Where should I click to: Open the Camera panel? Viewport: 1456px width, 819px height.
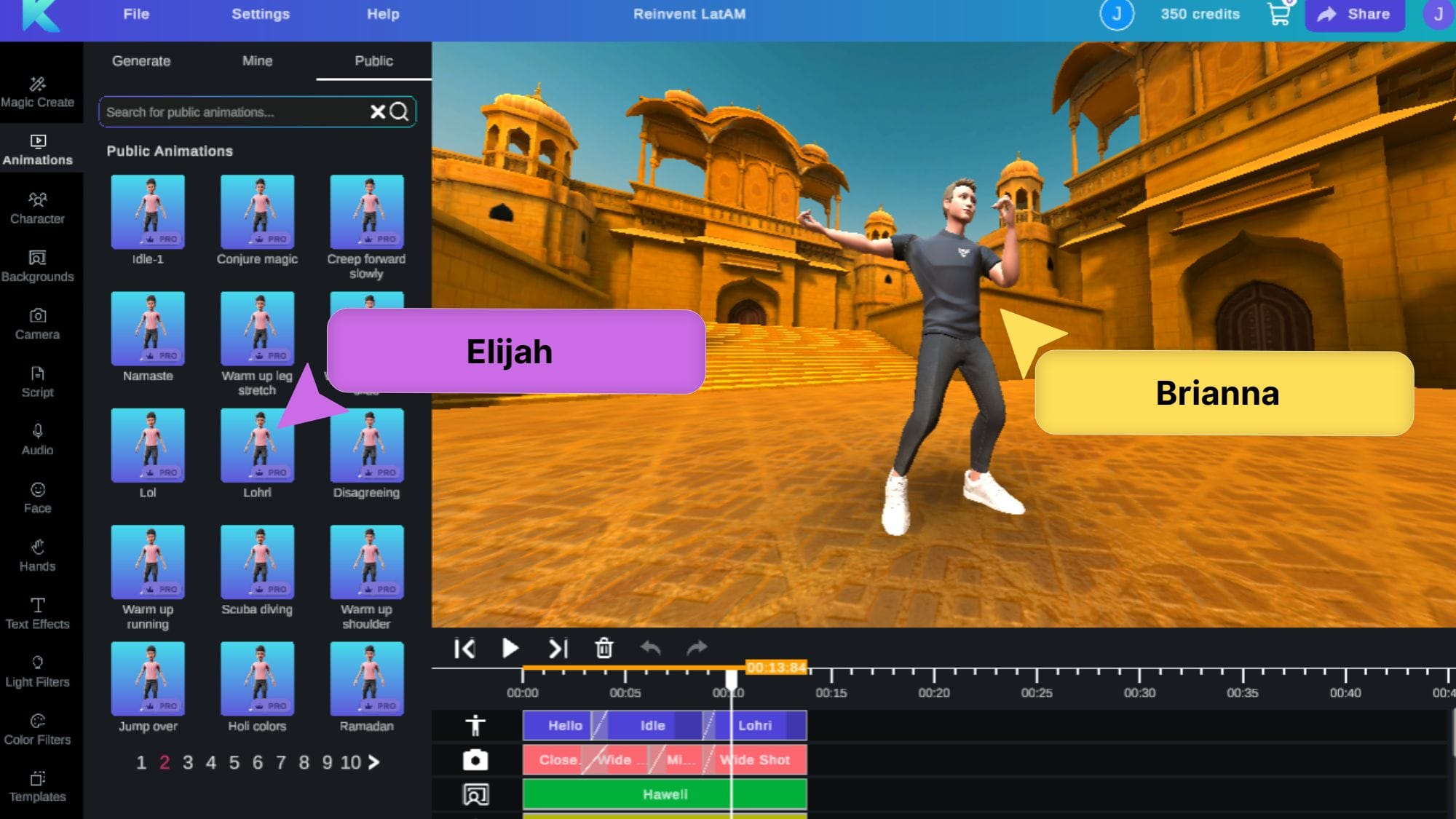point(37,322)
